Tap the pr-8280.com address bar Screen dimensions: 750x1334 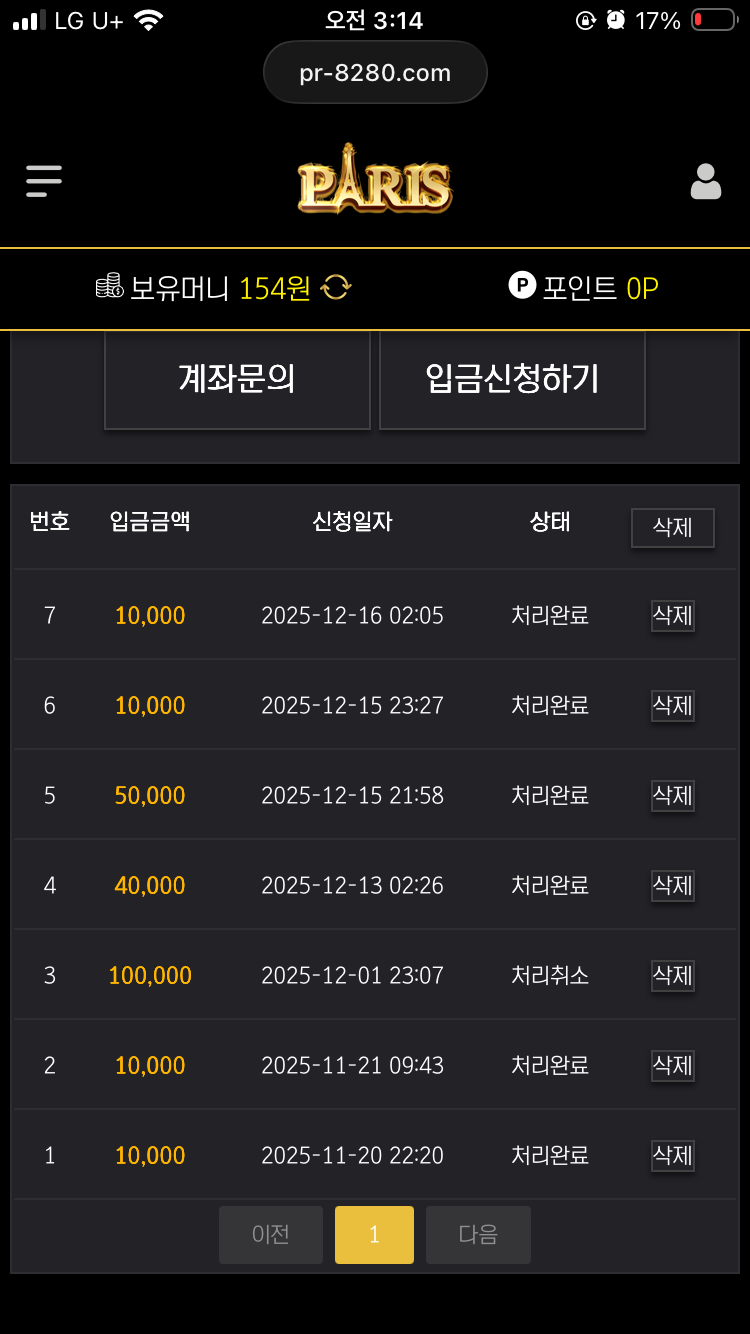click(x=375, y=73)
